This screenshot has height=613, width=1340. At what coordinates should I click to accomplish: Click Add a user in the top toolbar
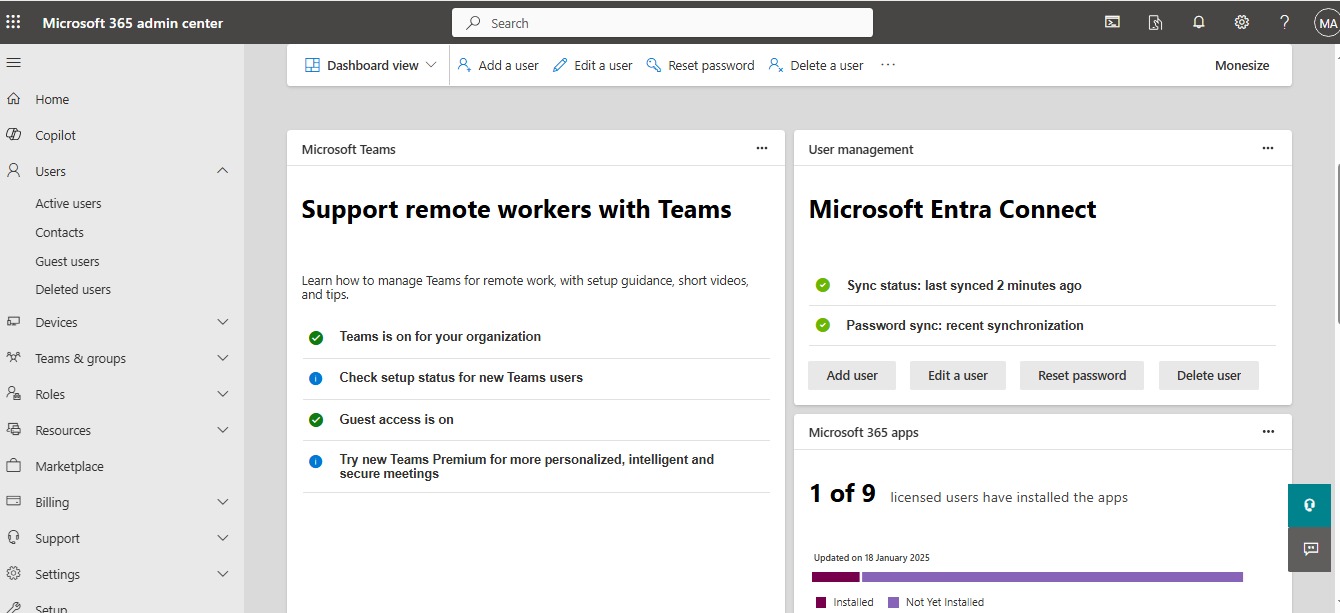[498, 65]
